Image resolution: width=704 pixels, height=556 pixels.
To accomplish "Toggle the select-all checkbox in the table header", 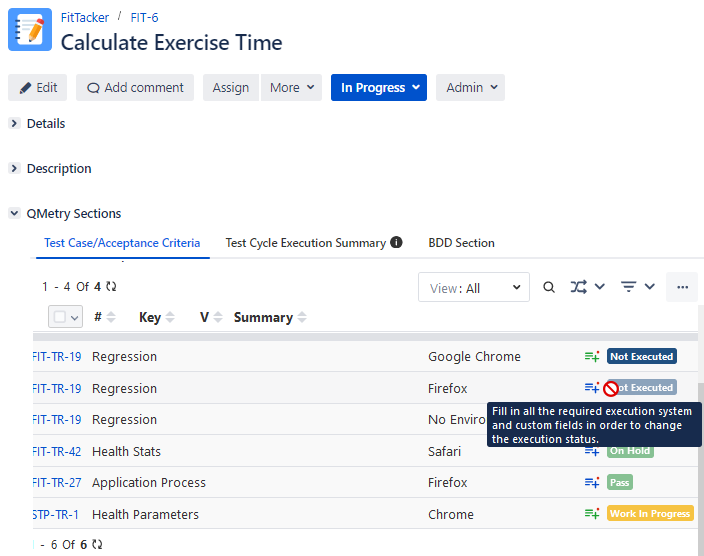I will pyautogui.click(x=60, y=317).
